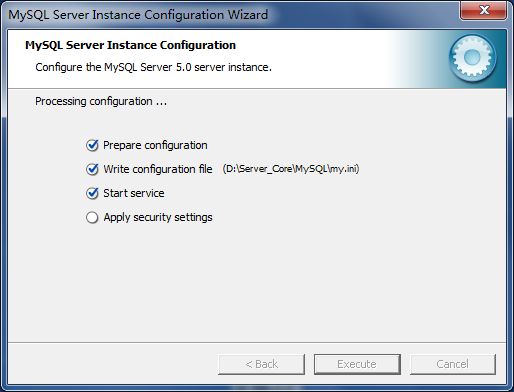Click the empty circle beside Apply security settings
The image size is (514, 392).
point(92,217)
